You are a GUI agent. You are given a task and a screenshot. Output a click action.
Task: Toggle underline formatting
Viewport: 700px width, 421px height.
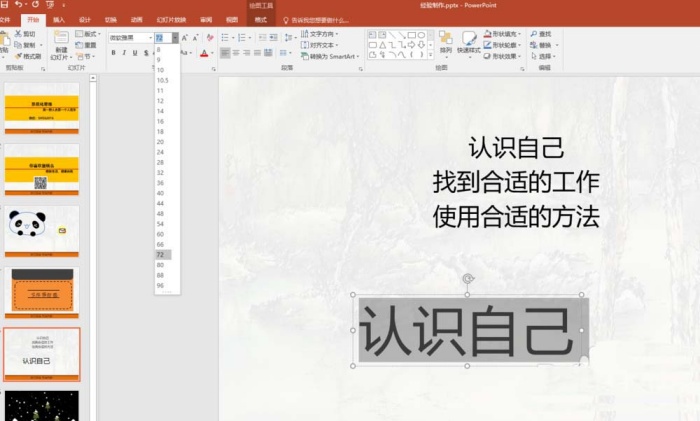coord(137,53)
